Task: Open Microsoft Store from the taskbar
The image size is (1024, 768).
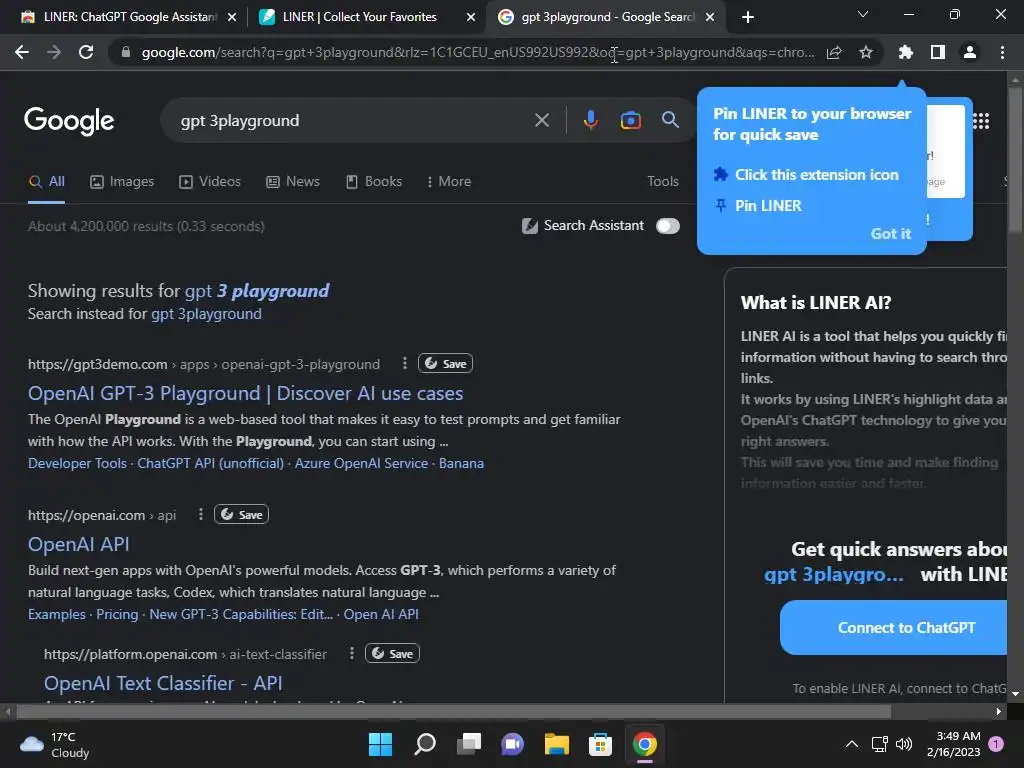Action: (x=600, y=744)
